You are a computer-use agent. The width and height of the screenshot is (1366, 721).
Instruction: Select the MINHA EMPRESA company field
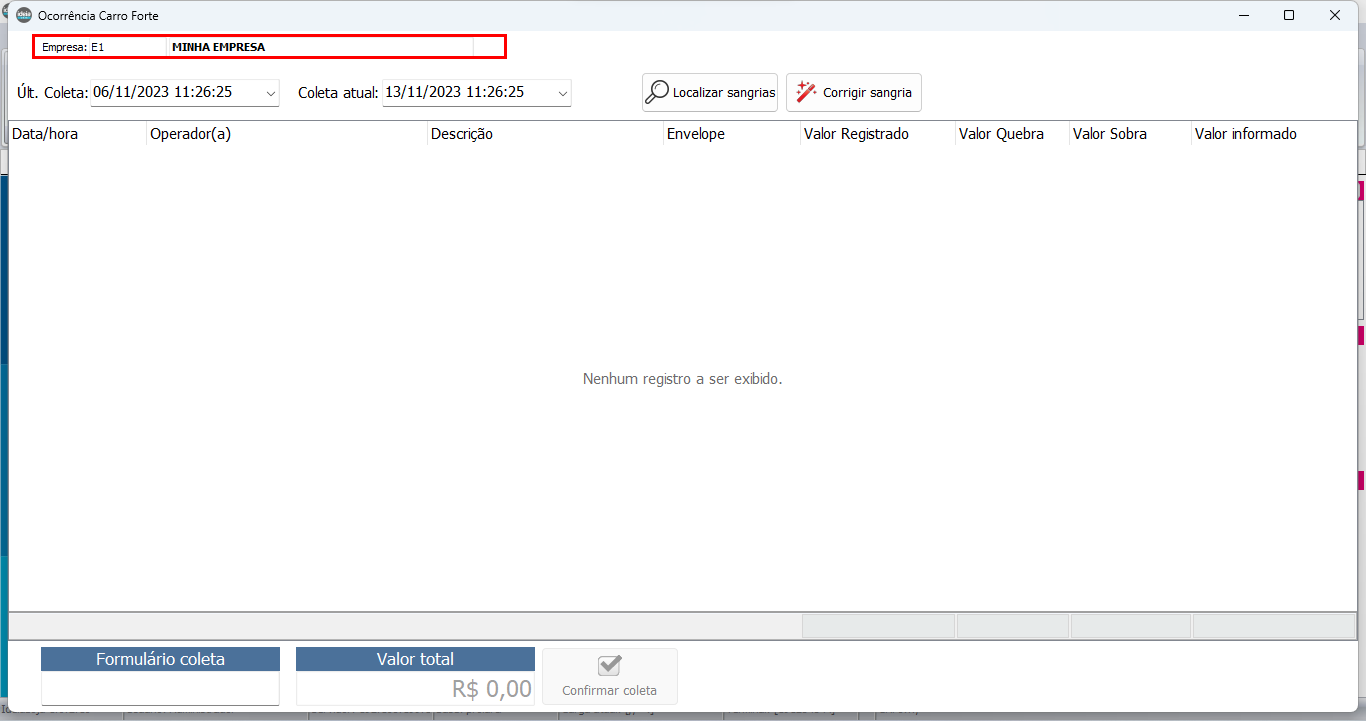coord(320,47)
